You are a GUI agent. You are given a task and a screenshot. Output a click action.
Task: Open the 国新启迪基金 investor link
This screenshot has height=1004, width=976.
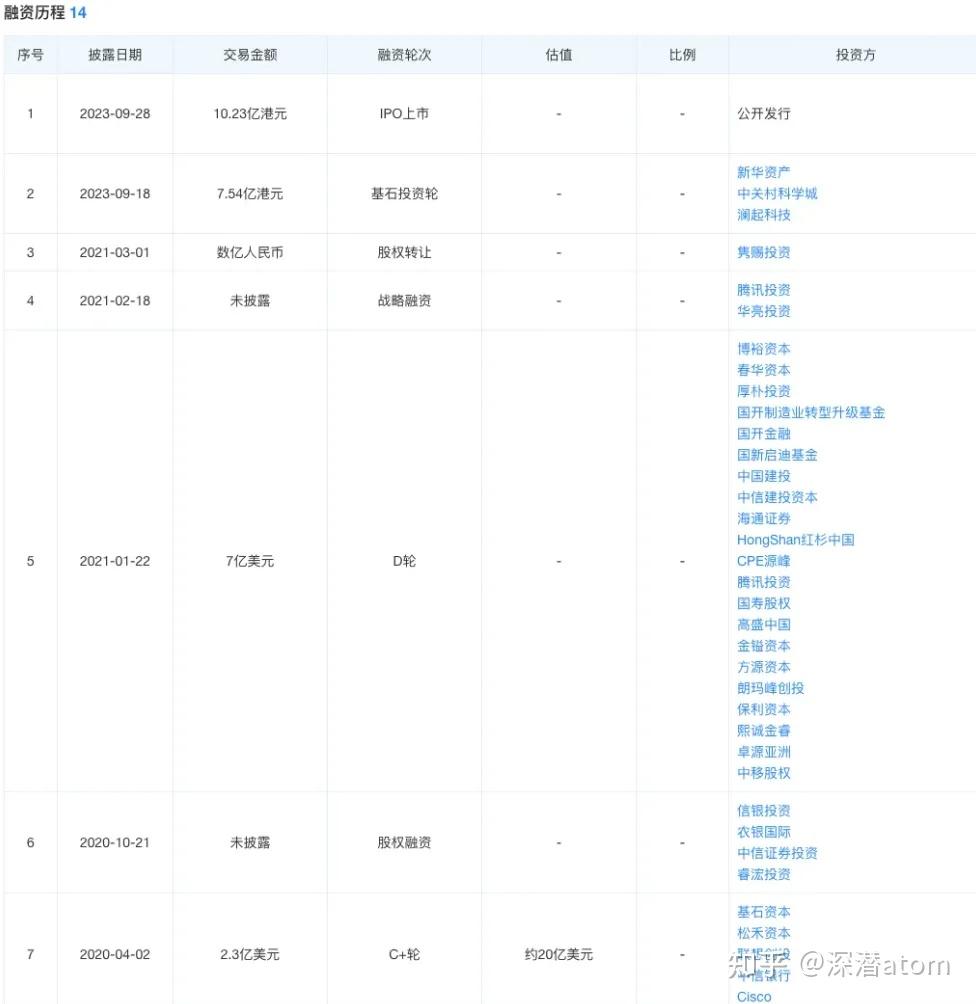pyautogui.click(x=777, y=455)
